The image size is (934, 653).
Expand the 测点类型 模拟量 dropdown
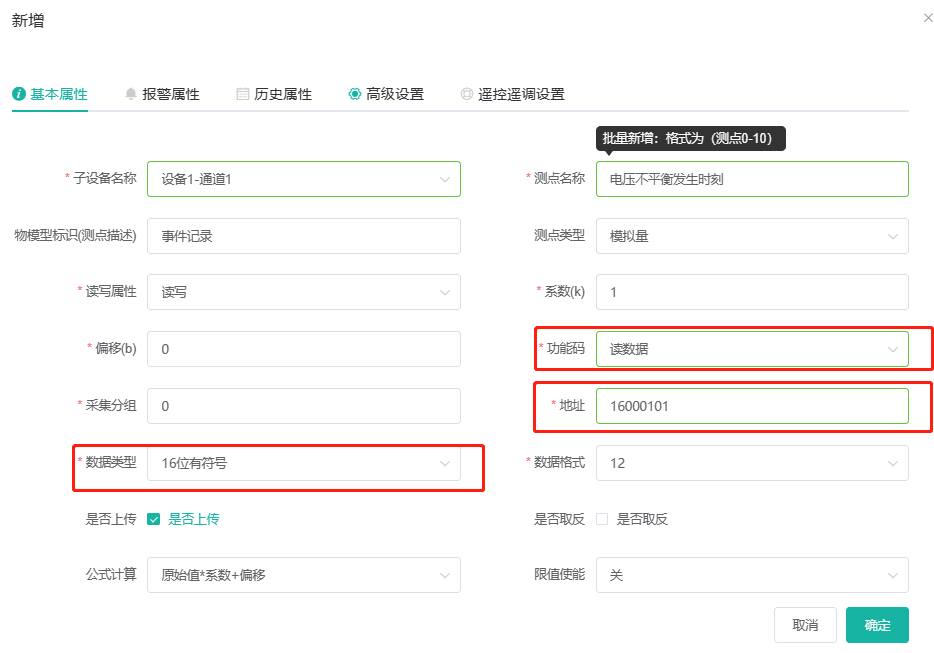[751, 236]
